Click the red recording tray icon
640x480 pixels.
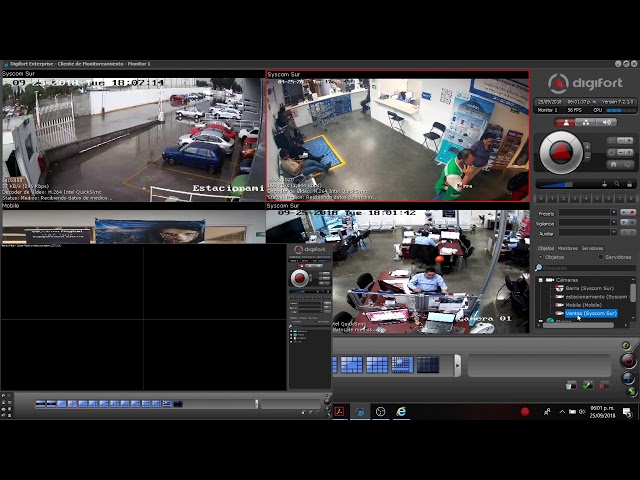click(525, 412)
